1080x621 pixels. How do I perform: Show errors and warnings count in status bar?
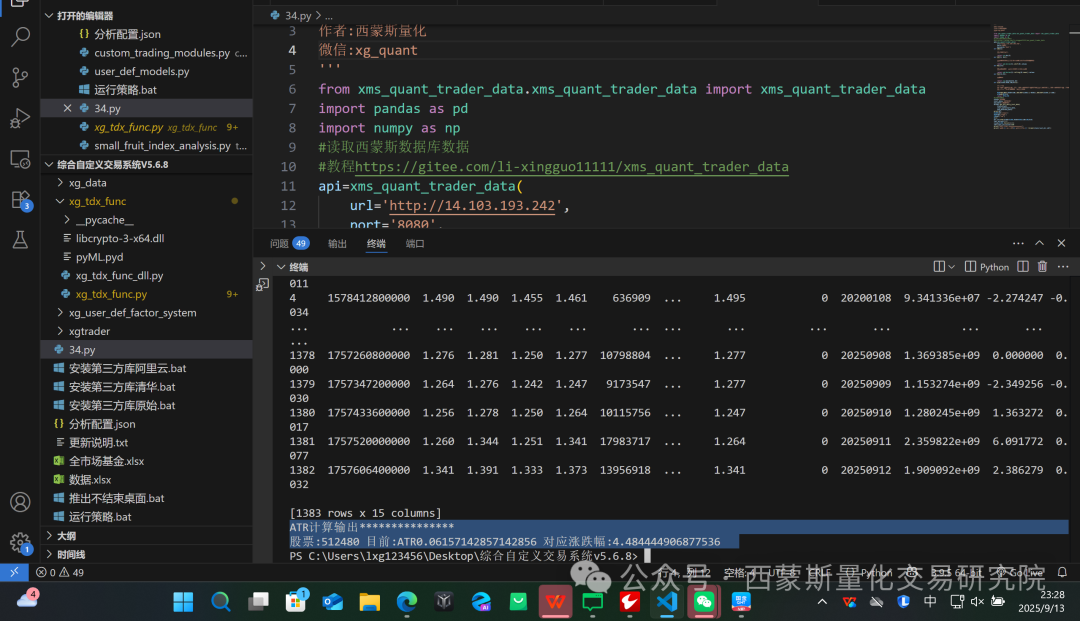point(60,572)
